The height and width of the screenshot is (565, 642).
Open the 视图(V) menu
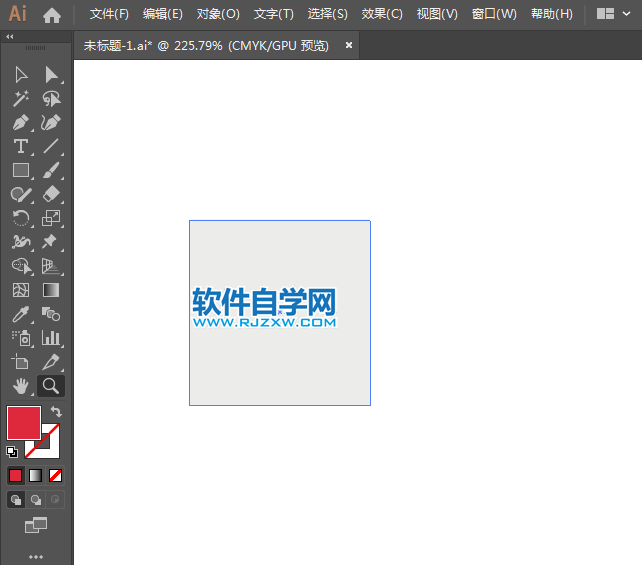pyautogui.click(x=437, y=14)
